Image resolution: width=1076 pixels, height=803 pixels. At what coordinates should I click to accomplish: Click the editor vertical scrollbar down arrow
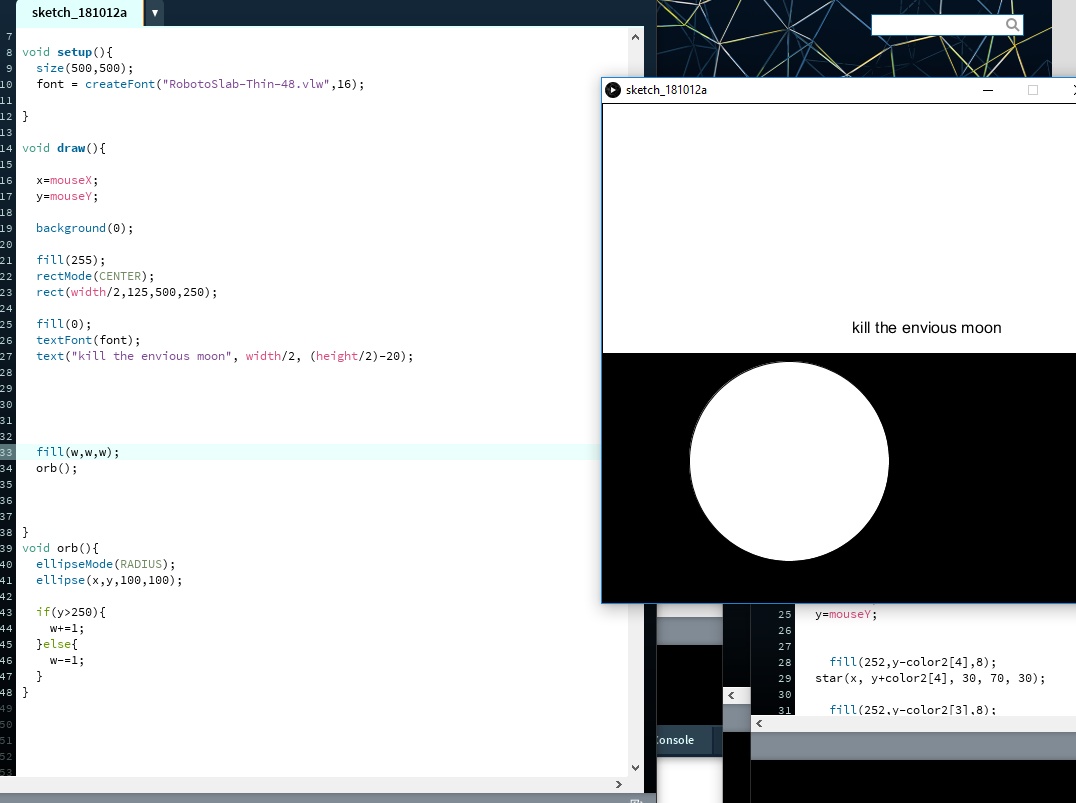tap(635, 767)
